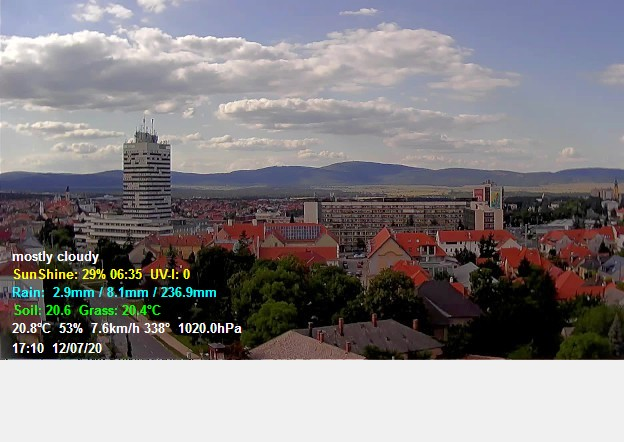624x442 pixels.
Task: Select the 'UV-I: 0' value
Action: tap(170, 275)
